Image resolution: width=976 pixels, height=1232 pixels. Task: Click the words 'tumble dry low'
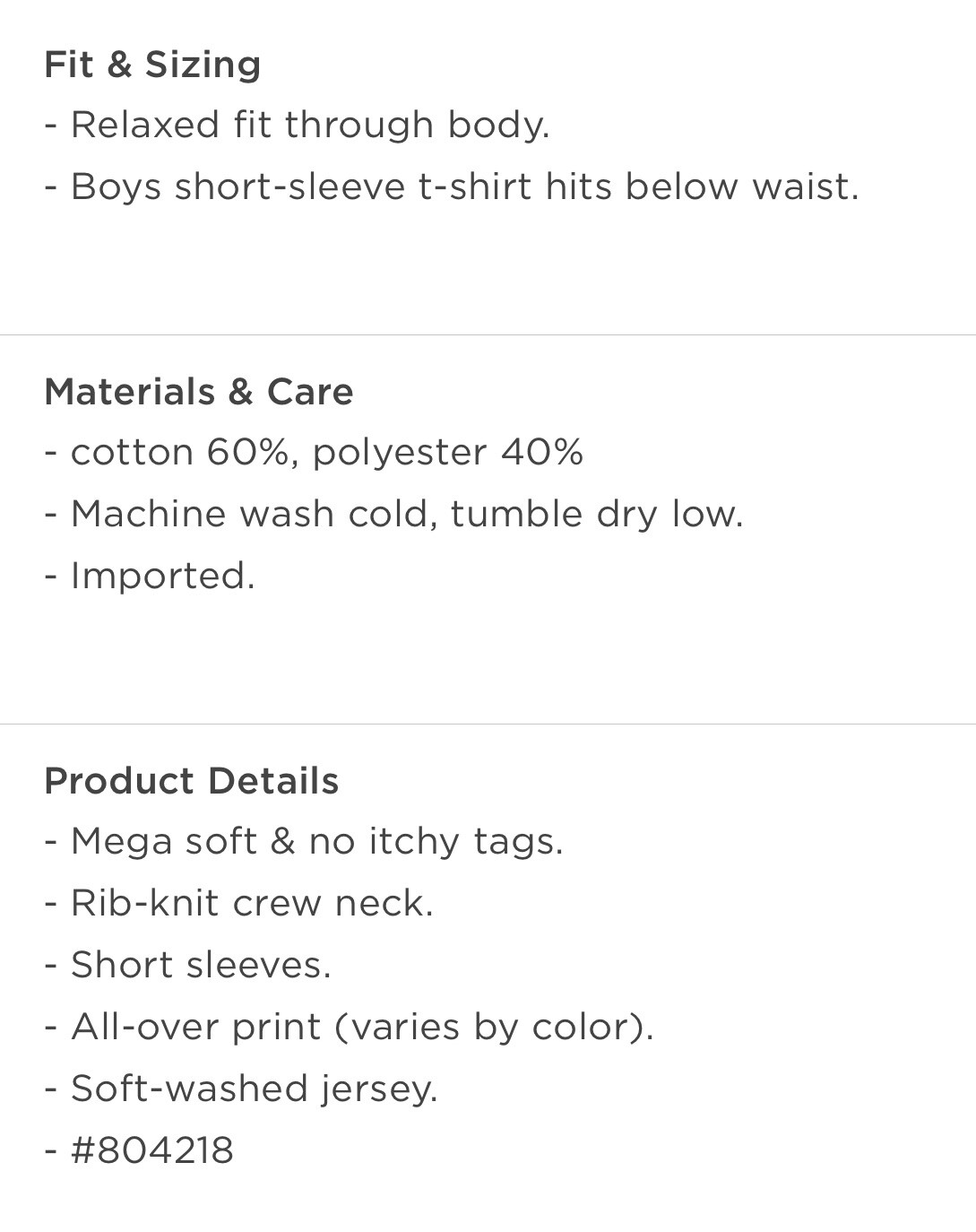click(x=597, y=515)
